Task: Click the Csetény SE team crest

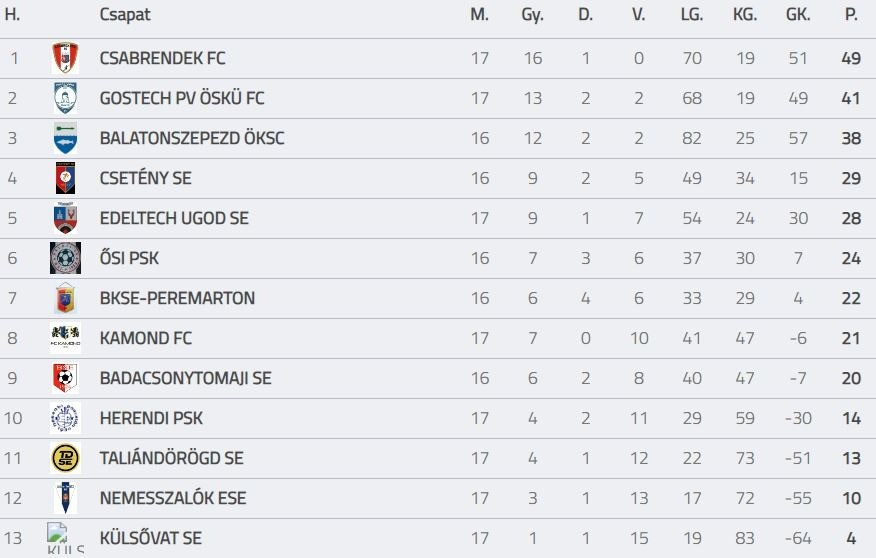Action: pos(65,178)
